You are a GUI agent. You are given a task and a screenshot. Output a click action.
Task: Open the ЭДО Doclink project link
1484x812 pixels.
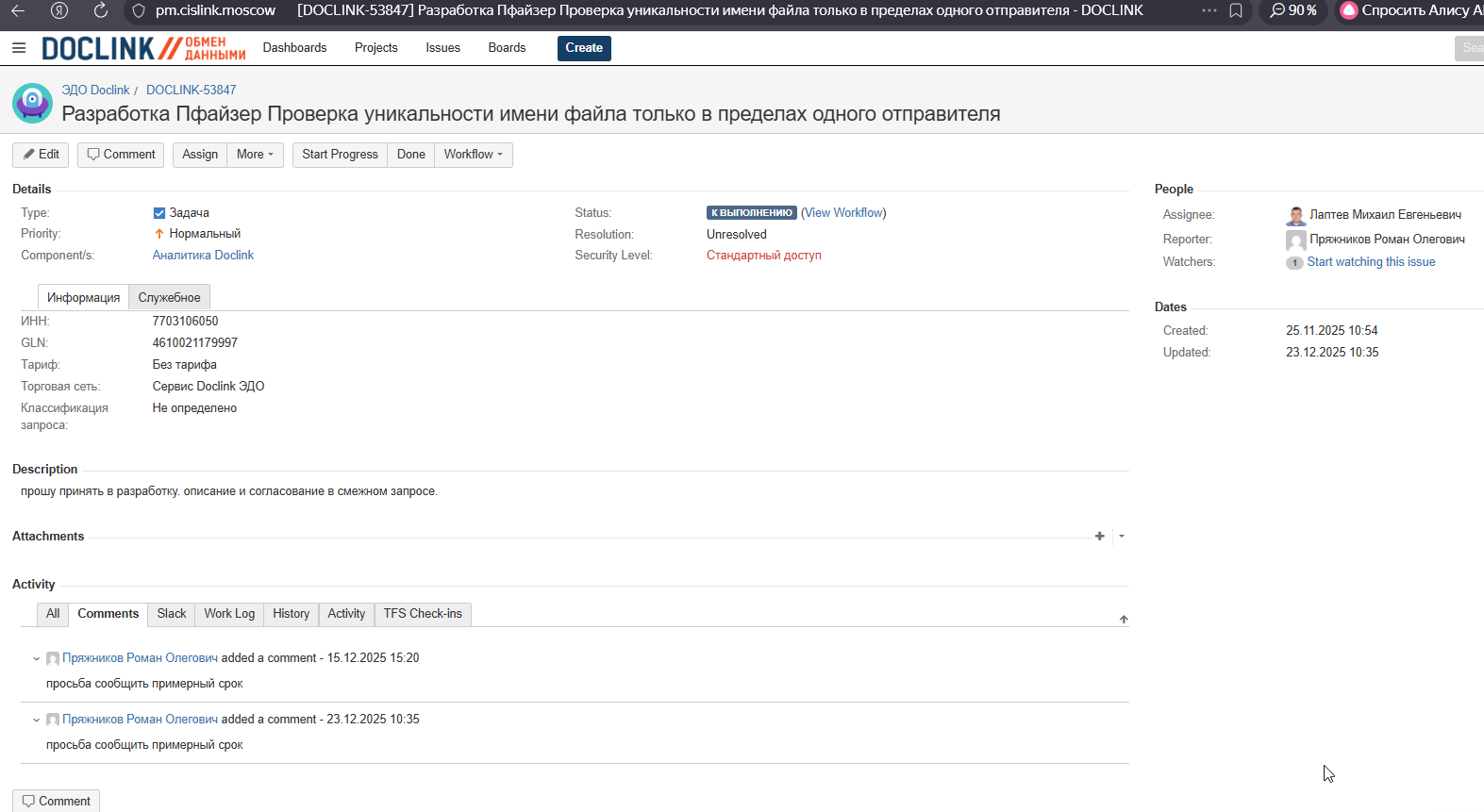click(x=95, y=91)
